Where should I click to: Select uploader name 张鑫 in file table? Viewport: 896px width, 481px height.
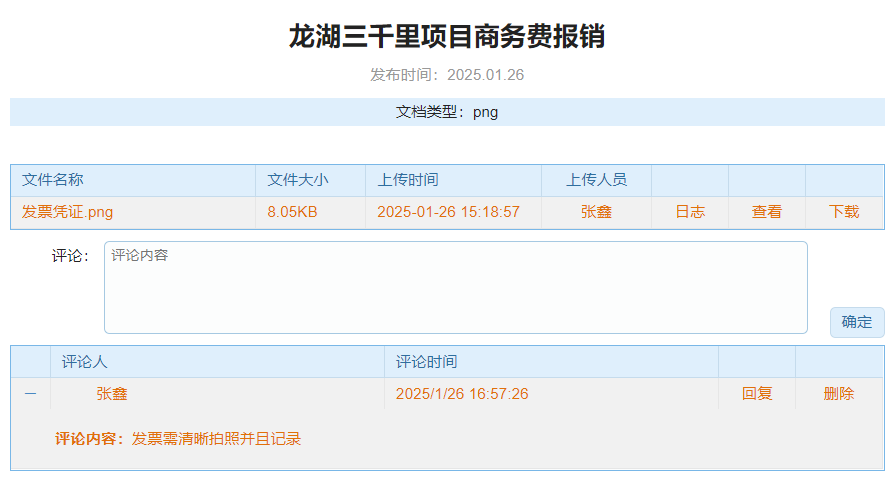click(x=596, y=212)
